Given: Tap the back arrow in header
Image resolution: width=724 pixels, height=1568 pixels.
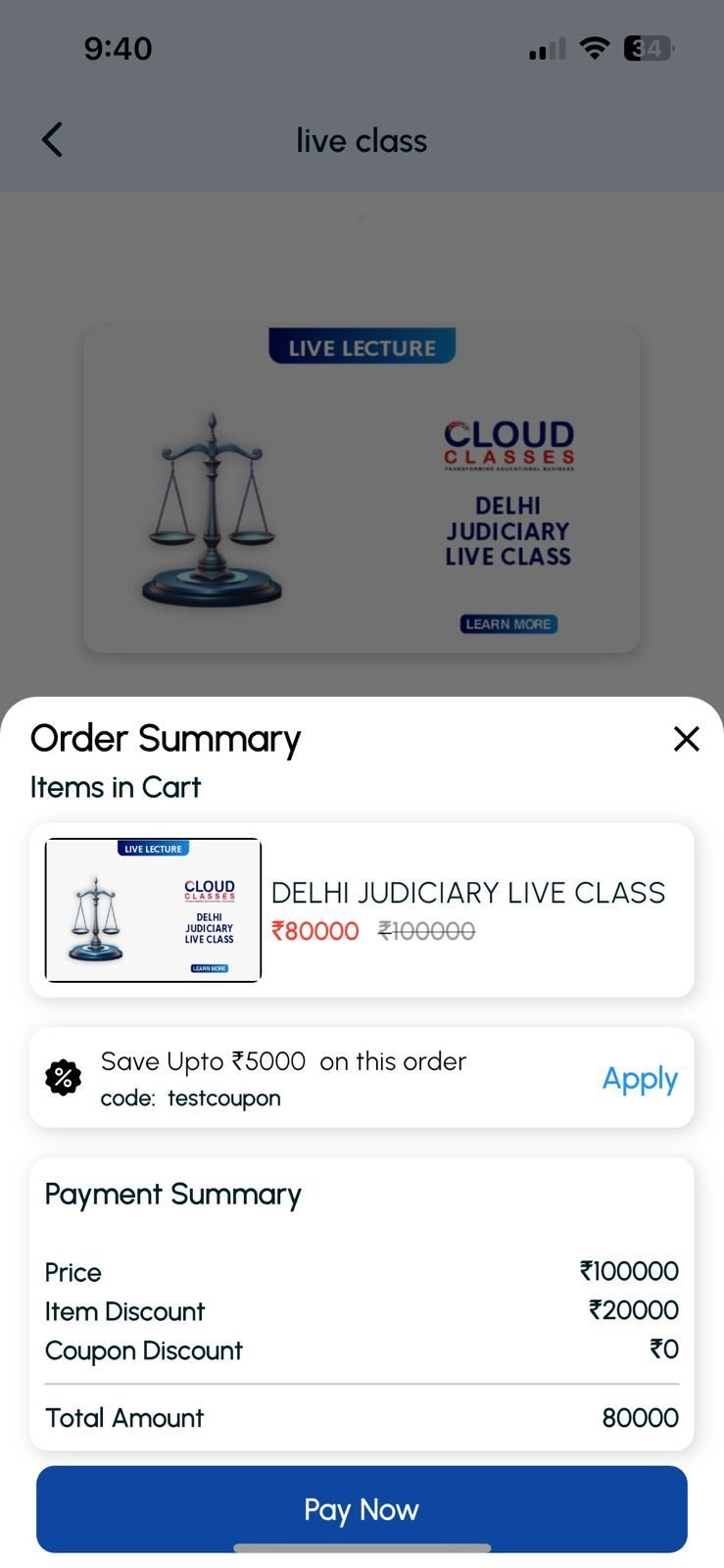Looking at the screenshot, I should pyautogui.click(x=53, y=140).
